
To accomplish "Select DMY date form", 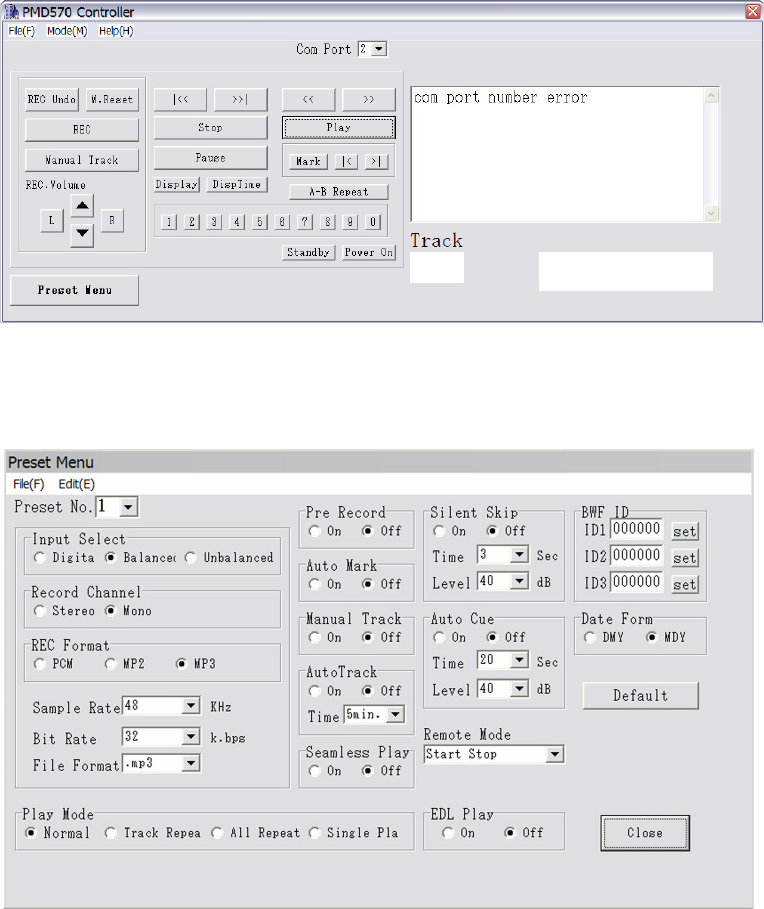I will [x=590, y=638].
